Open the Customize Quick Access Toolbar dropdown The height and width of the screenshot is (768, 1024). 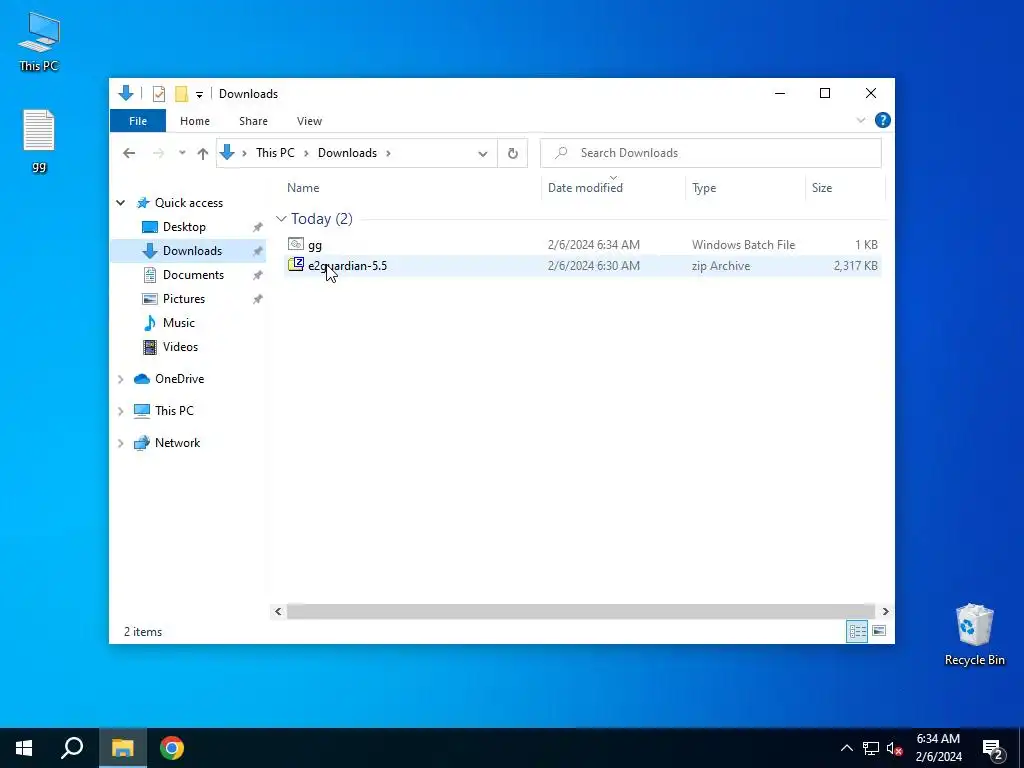(199, 95)
